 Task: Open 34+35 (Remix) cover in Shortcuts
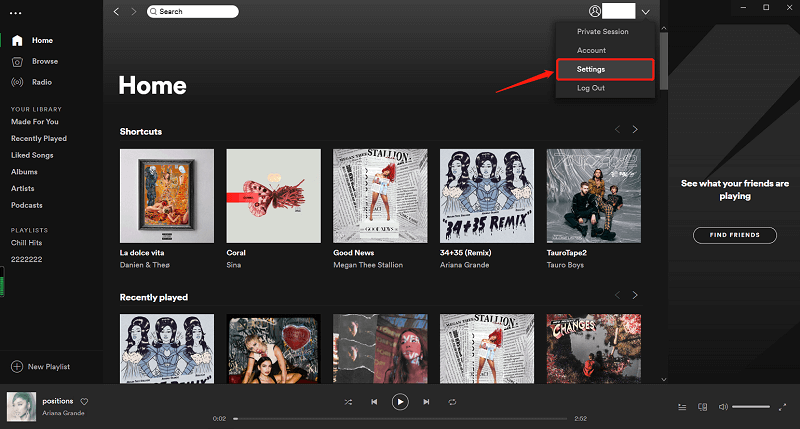[487, 196]
